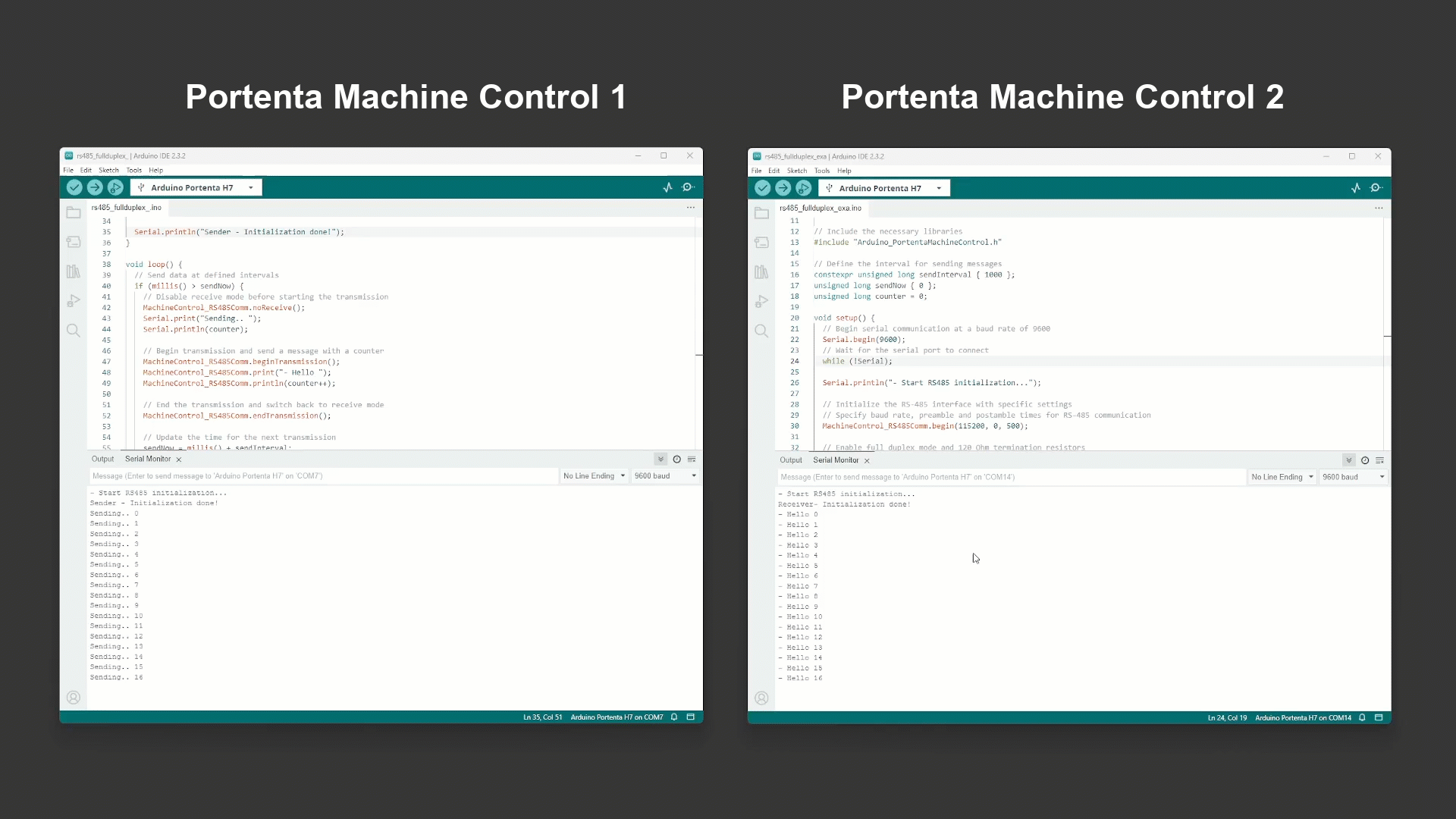The width and height of the screenshot is (1456, 819).
Task: Click Upload arrow in right IDE
Action: pyautogui.click(x=783, y=188)
